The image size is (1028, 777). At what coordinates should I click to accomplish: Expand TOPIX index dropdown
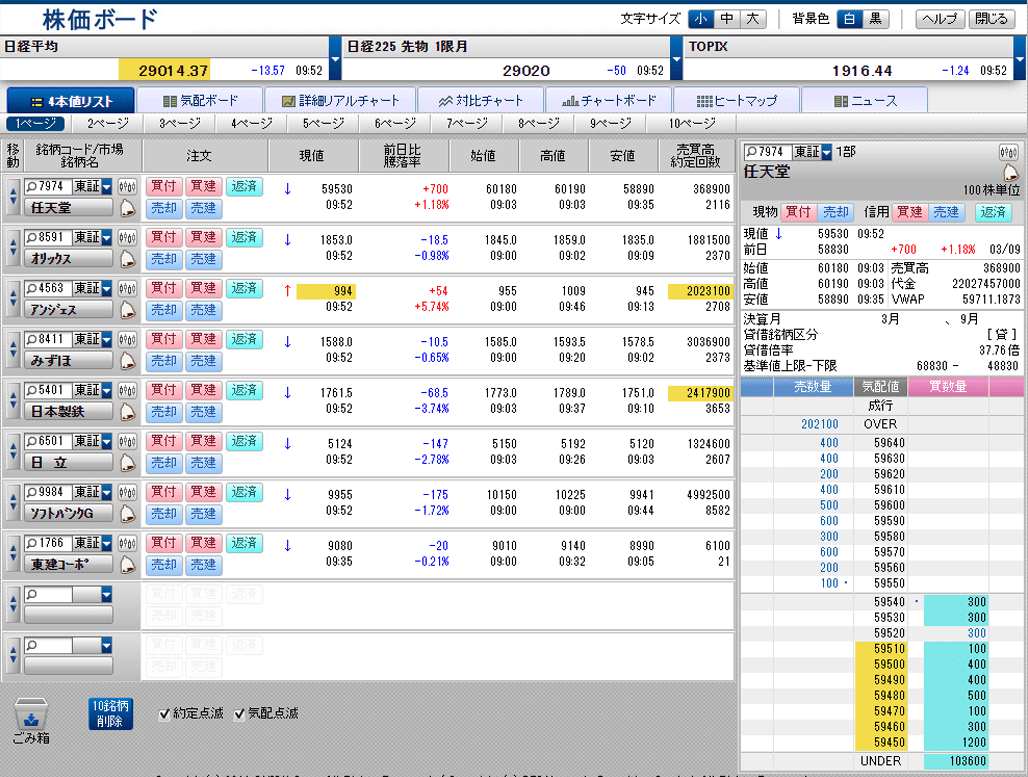coord(1020,58)
